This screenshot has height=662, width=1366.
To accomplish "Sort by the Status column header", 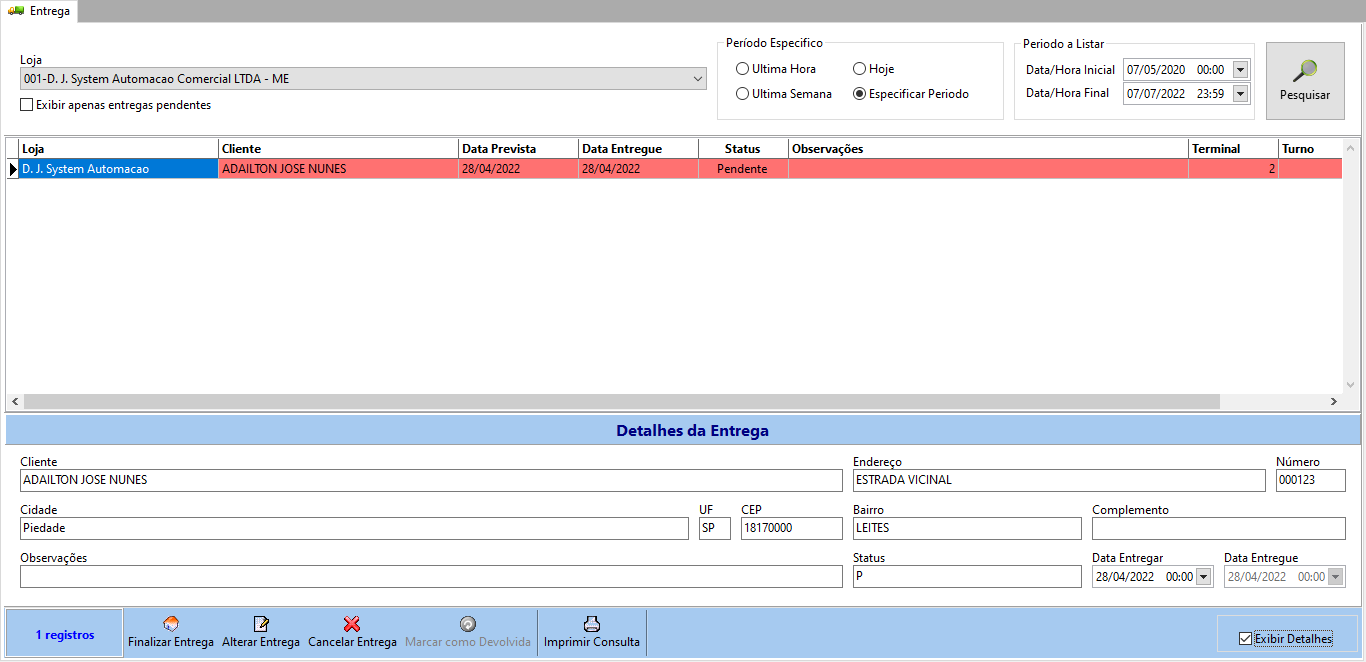I will (x=743, y=149).
